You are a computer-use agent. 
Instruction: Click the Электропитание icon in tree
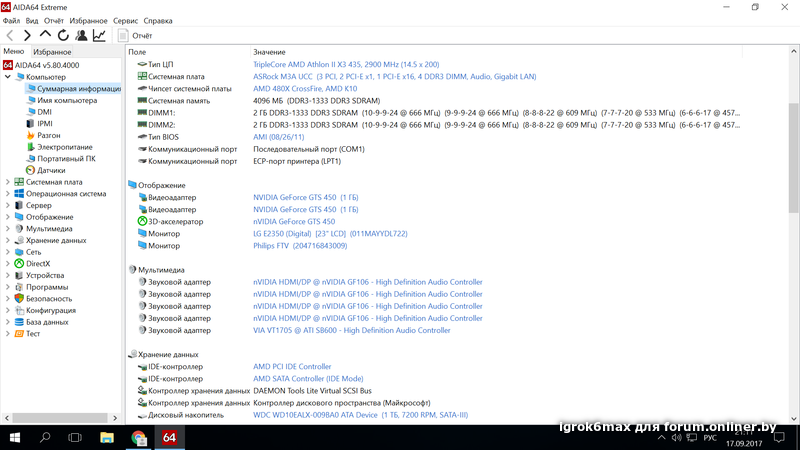[30, 147]
